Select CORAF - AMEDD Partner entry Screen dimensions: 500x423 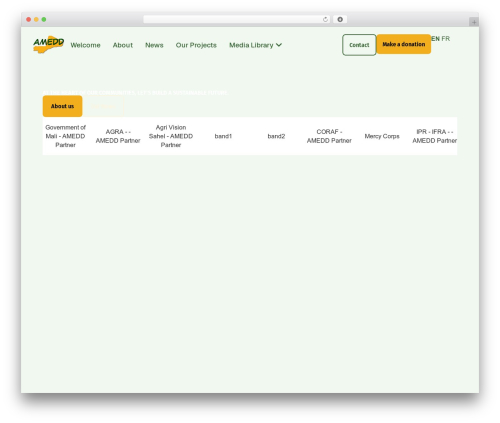(x=329, y=136)
